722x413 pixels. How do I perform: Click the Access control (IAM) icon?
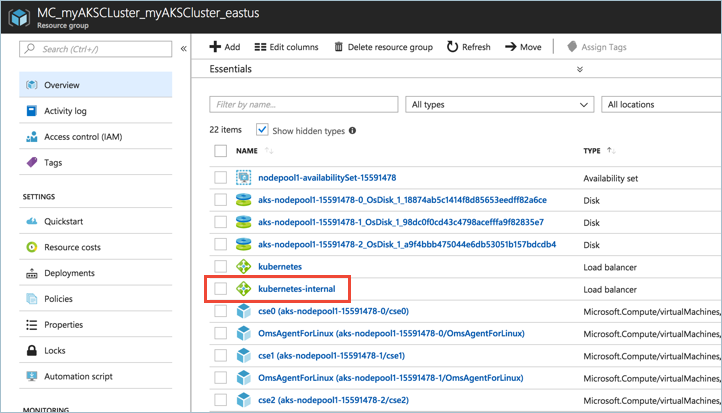[32, 137]
